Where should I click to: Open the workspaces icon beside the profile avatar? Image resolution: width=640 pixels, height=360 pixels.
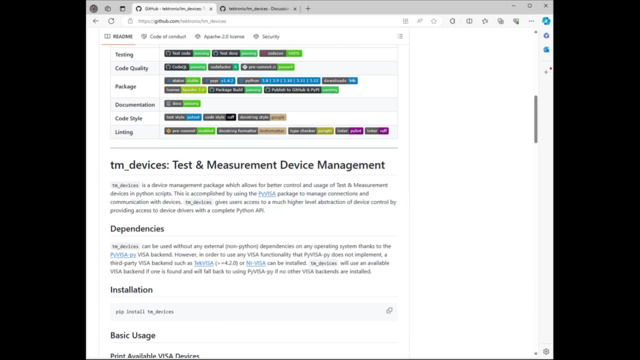pyautogui.click(x=108, y=8)
